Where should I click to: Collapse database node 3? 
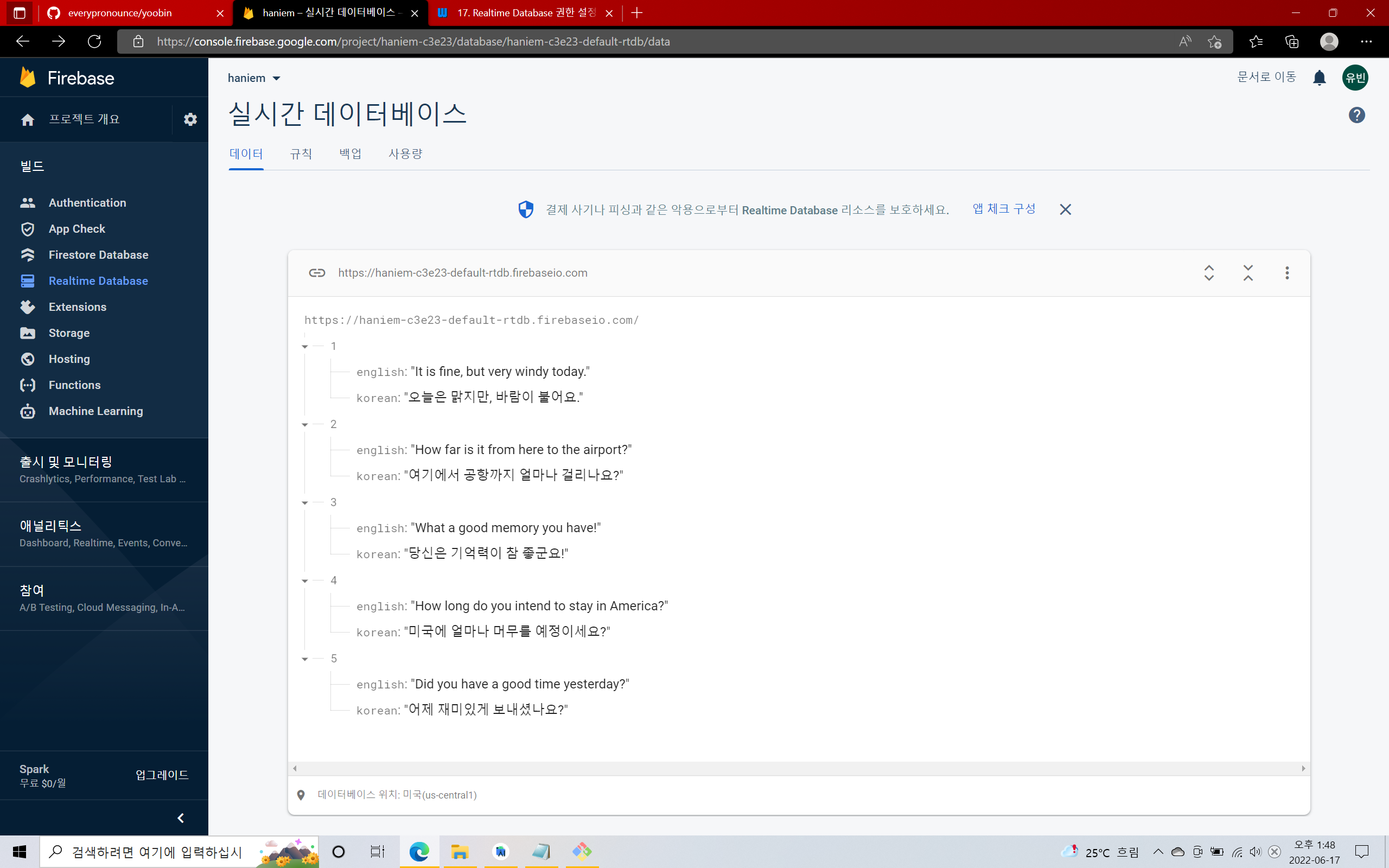[305, 502]
